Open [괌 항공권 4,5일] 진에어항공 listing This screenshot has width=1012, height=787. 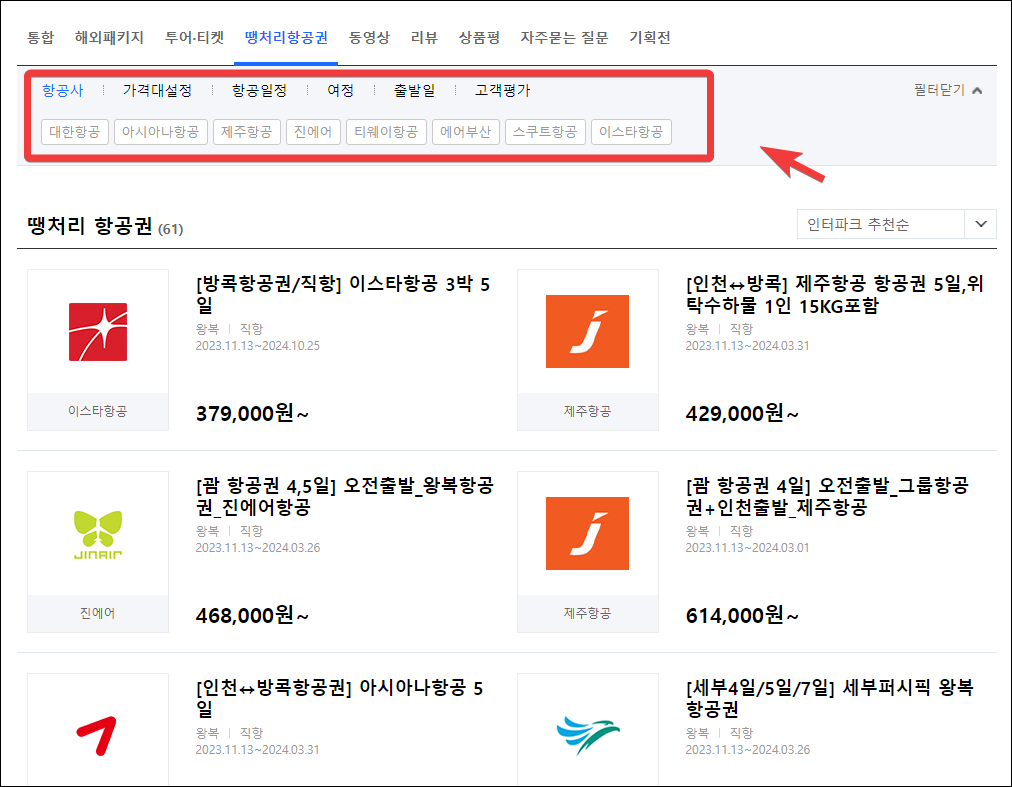coord(345,496)
